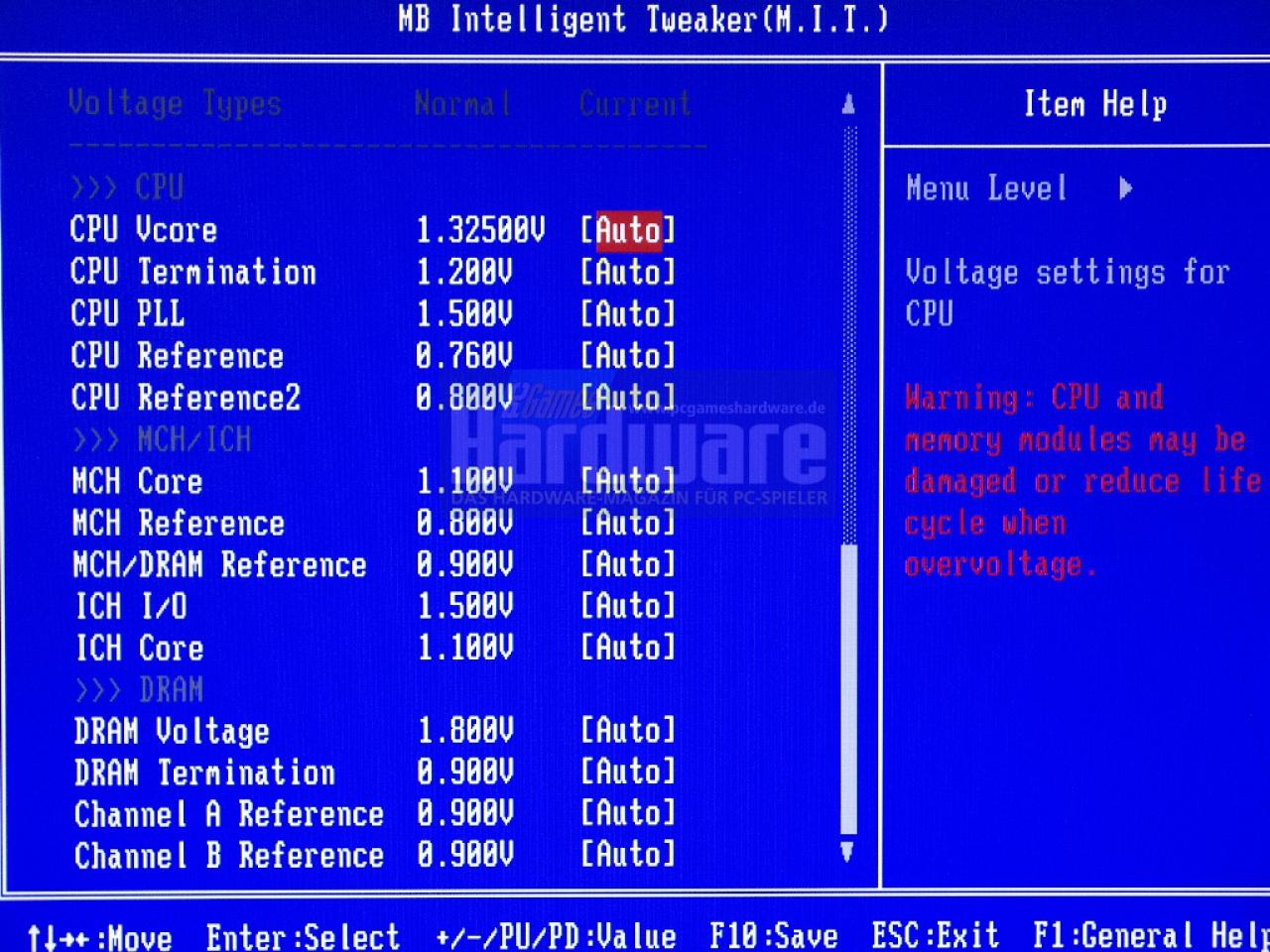
Task: Click the CPU Vcore label
Action: coord(144,230)
